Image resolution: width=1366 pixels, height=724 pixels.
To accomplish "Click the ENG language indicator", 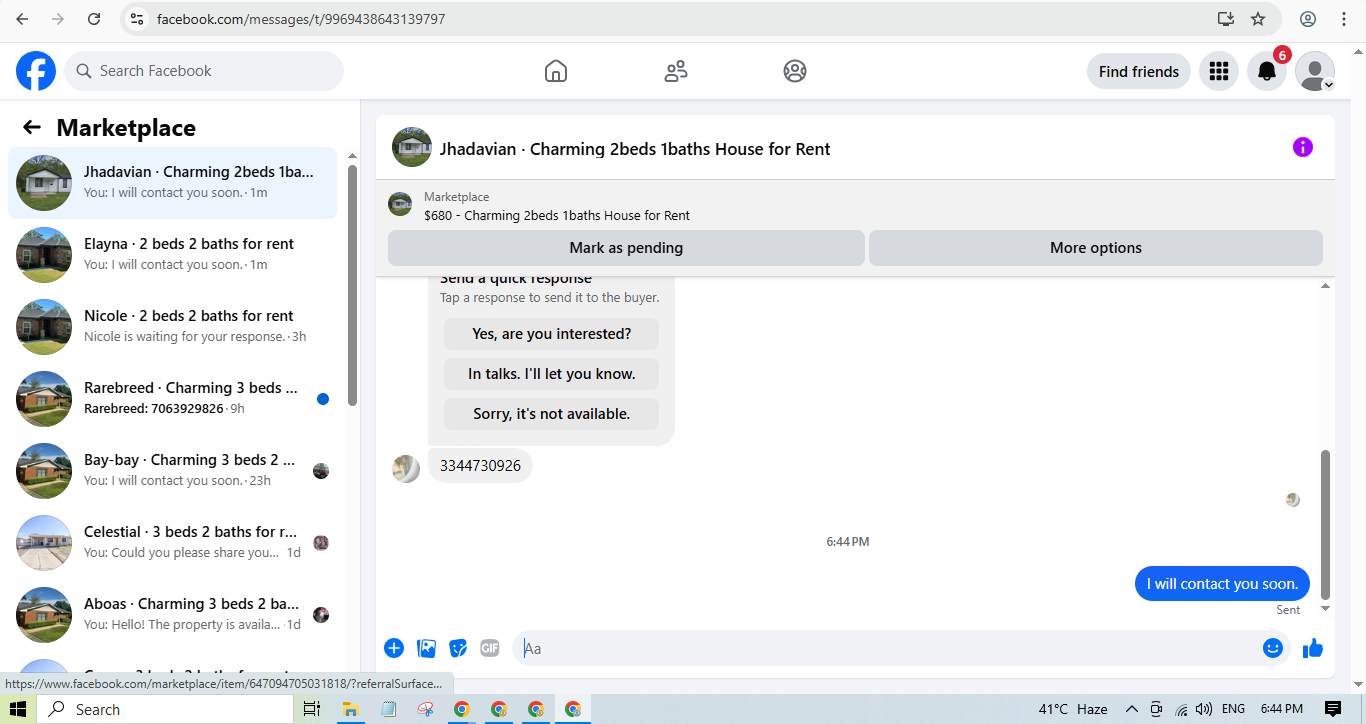I will 1233,709.
